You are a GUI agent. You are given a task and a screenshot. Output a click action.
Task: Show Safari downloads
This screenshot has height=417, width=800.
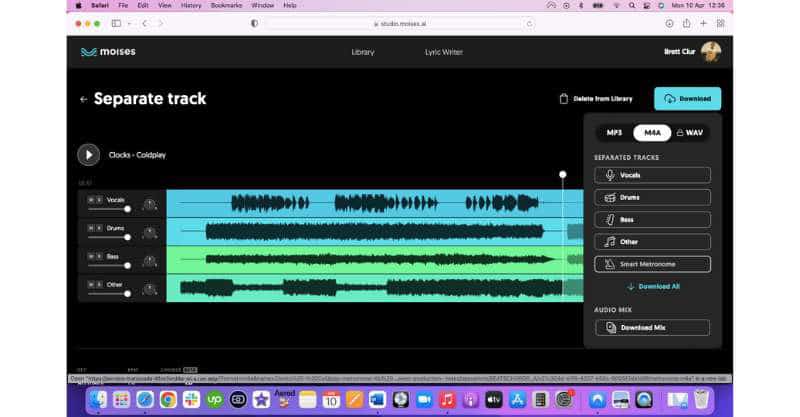(669, 23)
